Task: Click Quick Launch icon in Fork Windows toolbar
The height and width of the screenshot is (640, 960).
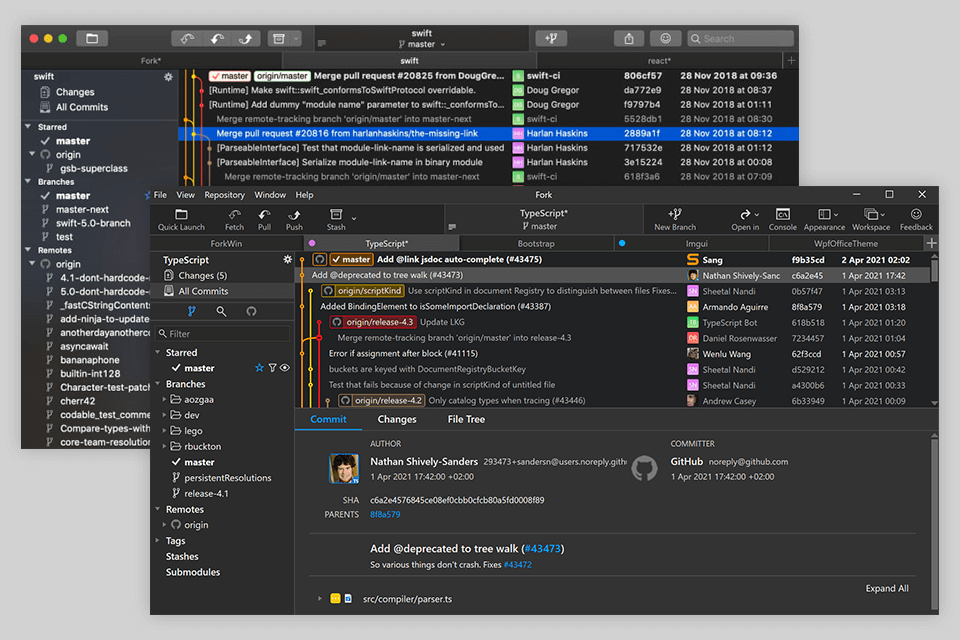Action: tap(181, 214)
